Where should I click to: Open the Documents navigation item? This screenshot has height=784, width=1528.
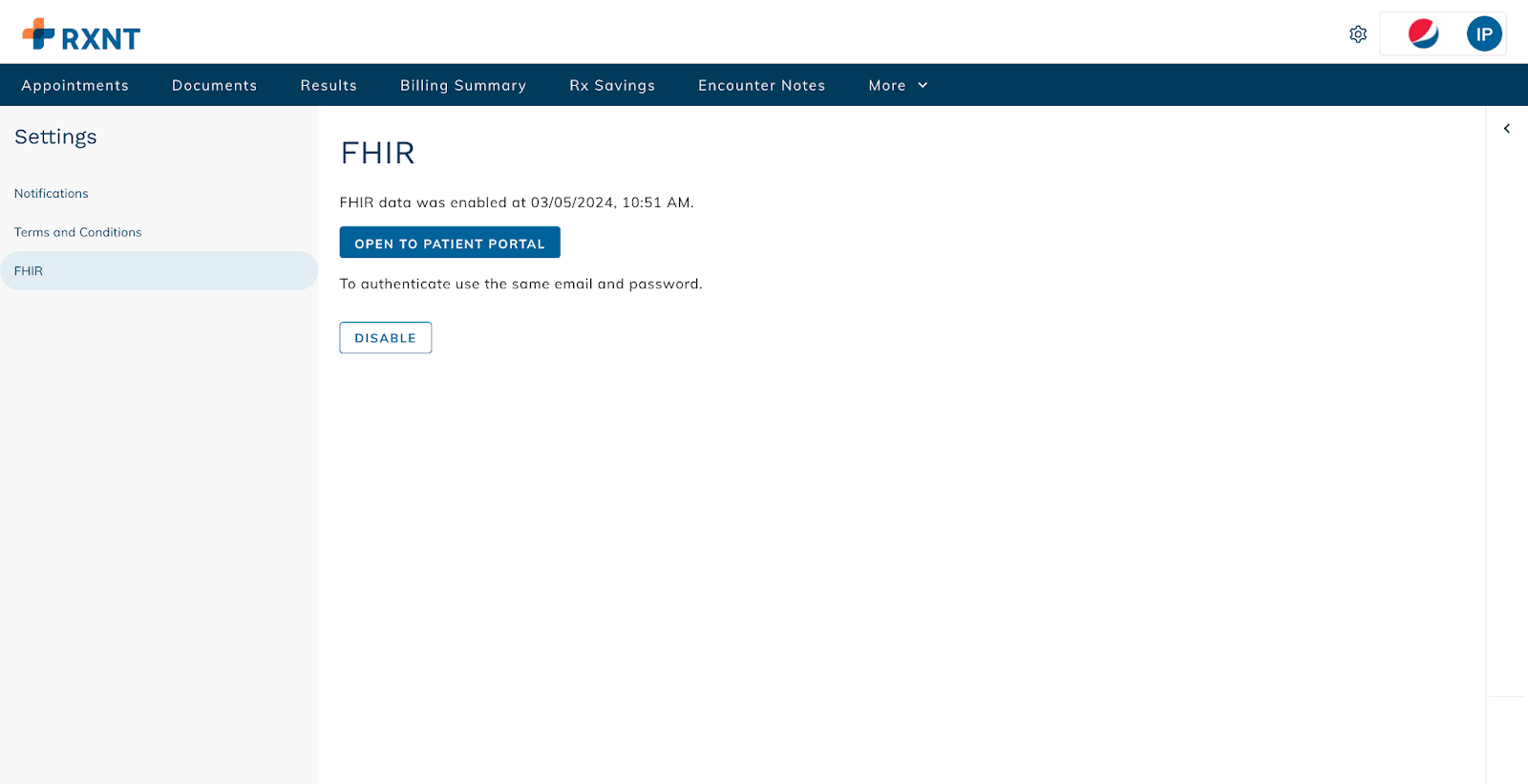214,86
